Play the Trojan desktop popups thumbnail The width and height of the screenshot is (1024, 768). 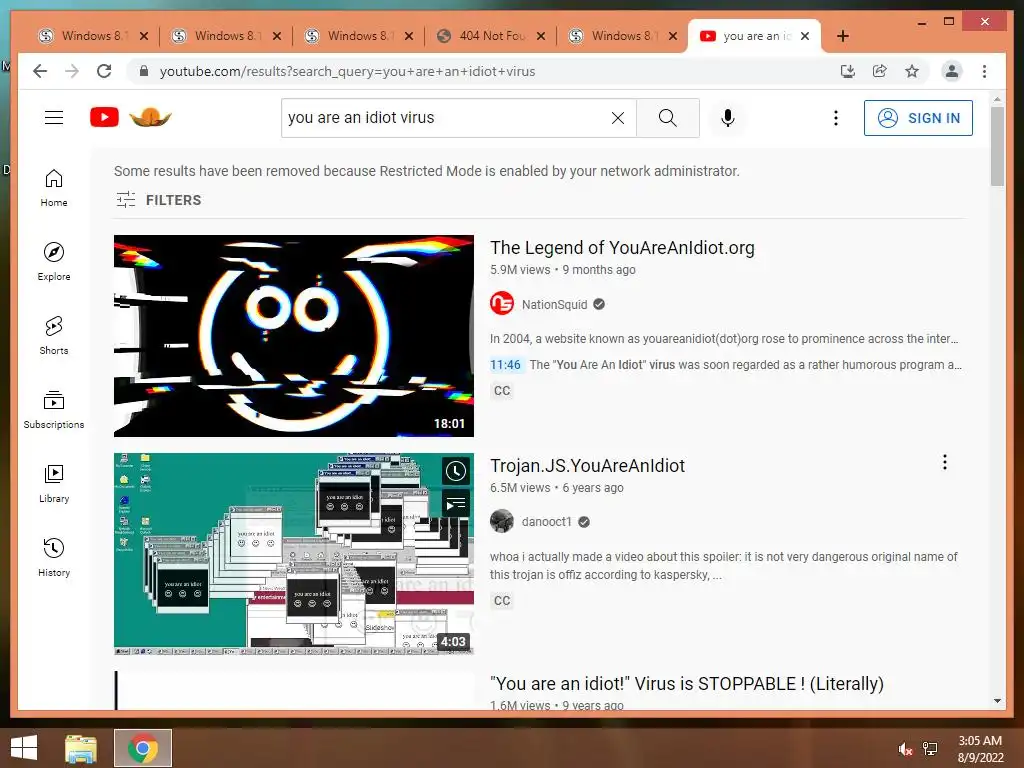point(294,554)
